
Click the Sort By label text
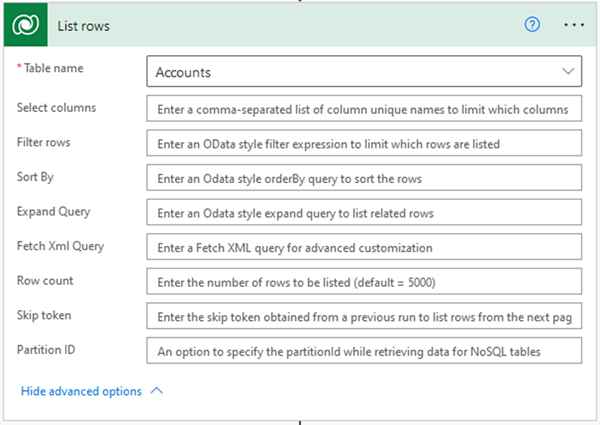[37, 177]
